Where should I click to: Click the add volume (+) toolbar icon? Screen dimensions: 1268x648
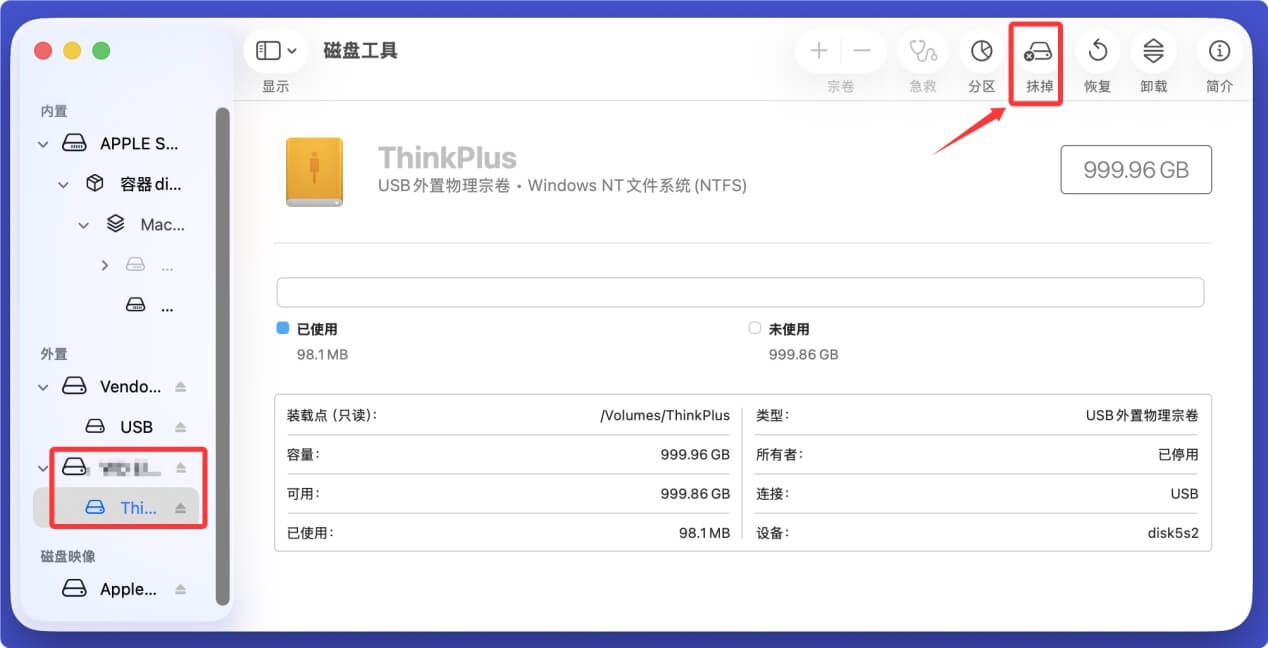[817, 50]
